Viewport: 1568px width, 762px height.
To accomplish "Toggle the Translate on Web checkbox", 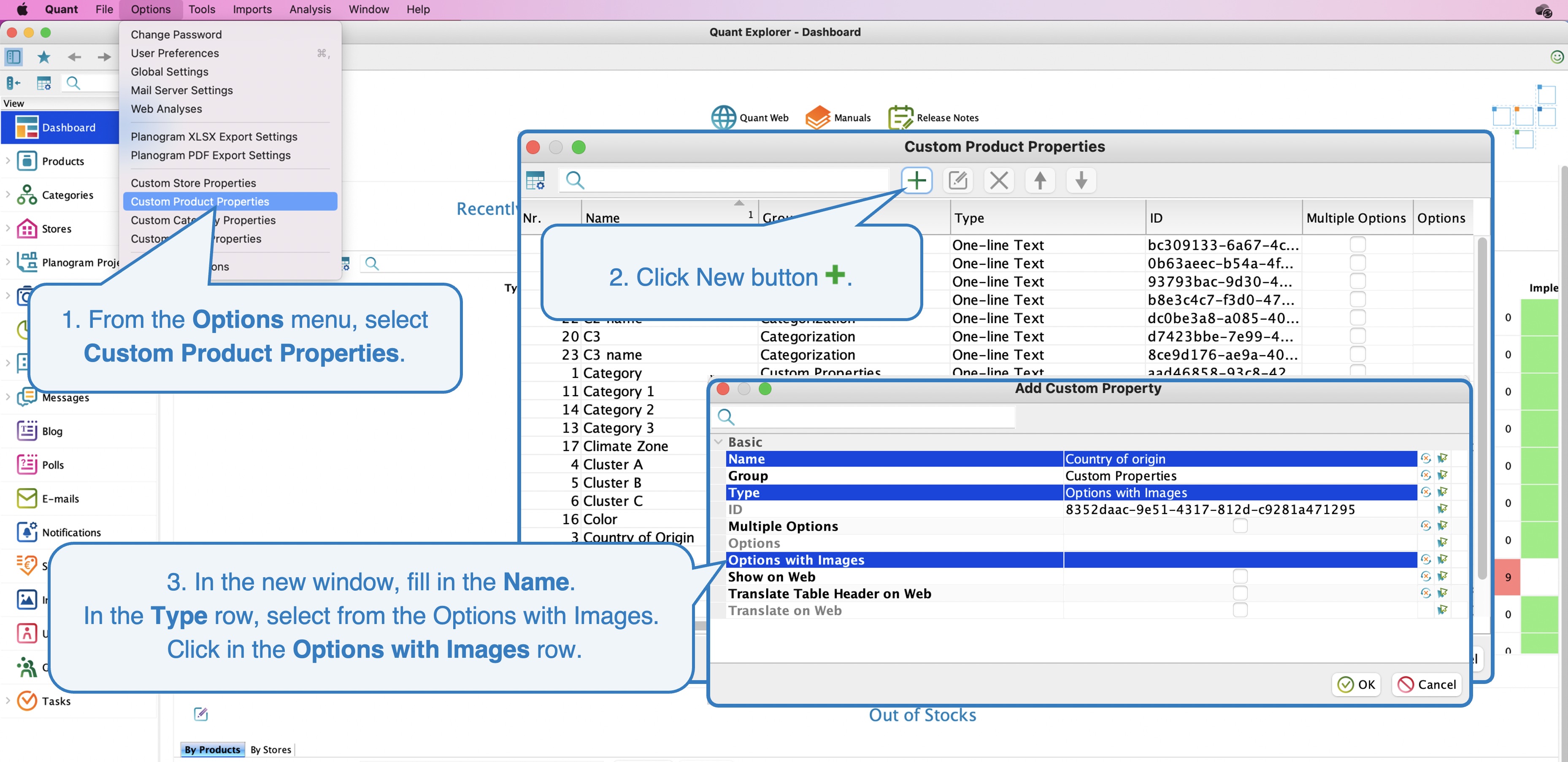I will (x=1240, y=610).
